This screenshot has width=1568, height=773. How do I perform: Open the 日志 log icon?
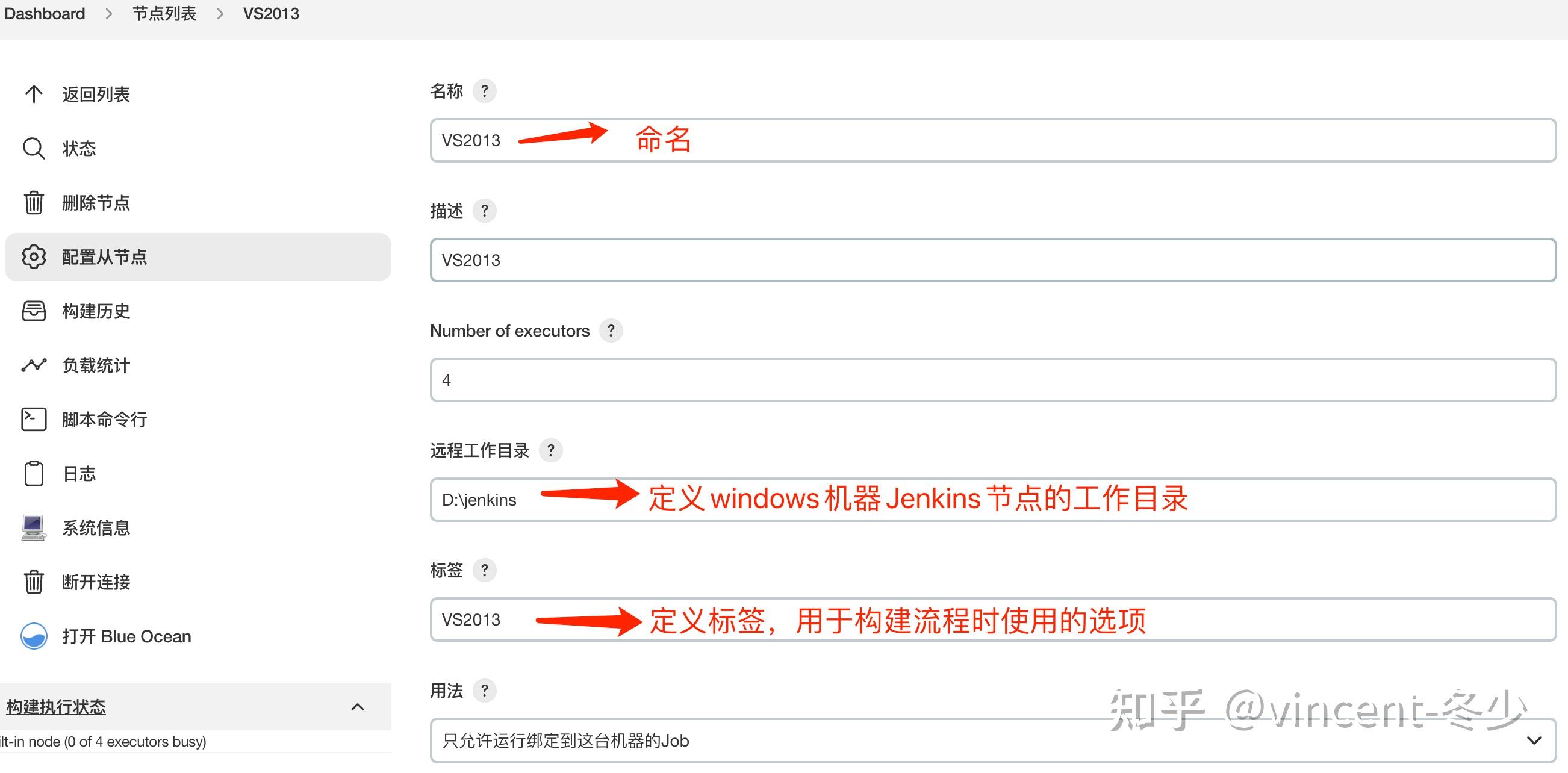34,473
